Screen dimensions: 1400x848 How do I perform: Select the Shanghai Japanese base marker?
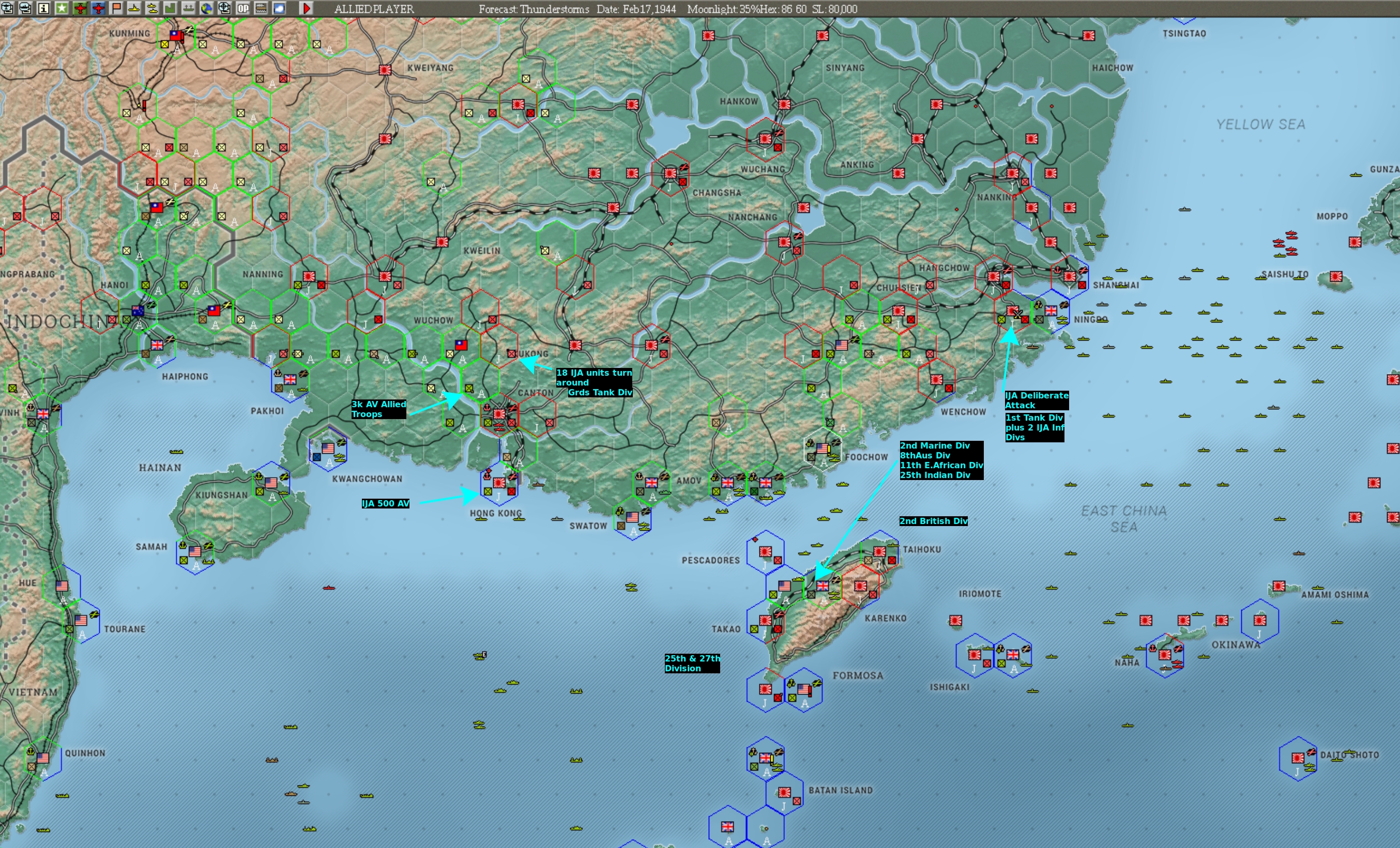pos(1069,276)
